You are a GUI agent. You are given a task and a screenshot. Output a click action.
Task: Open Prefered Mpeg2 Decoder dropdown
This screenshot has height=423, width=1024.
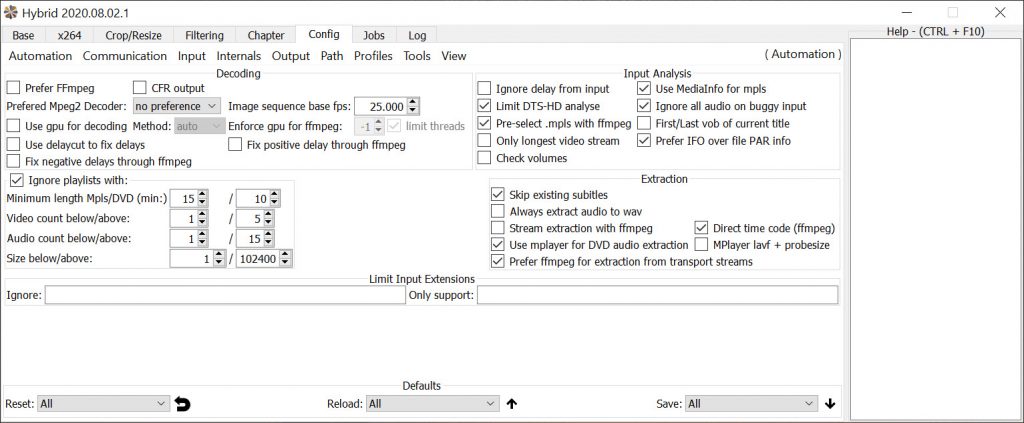point(177,106)
